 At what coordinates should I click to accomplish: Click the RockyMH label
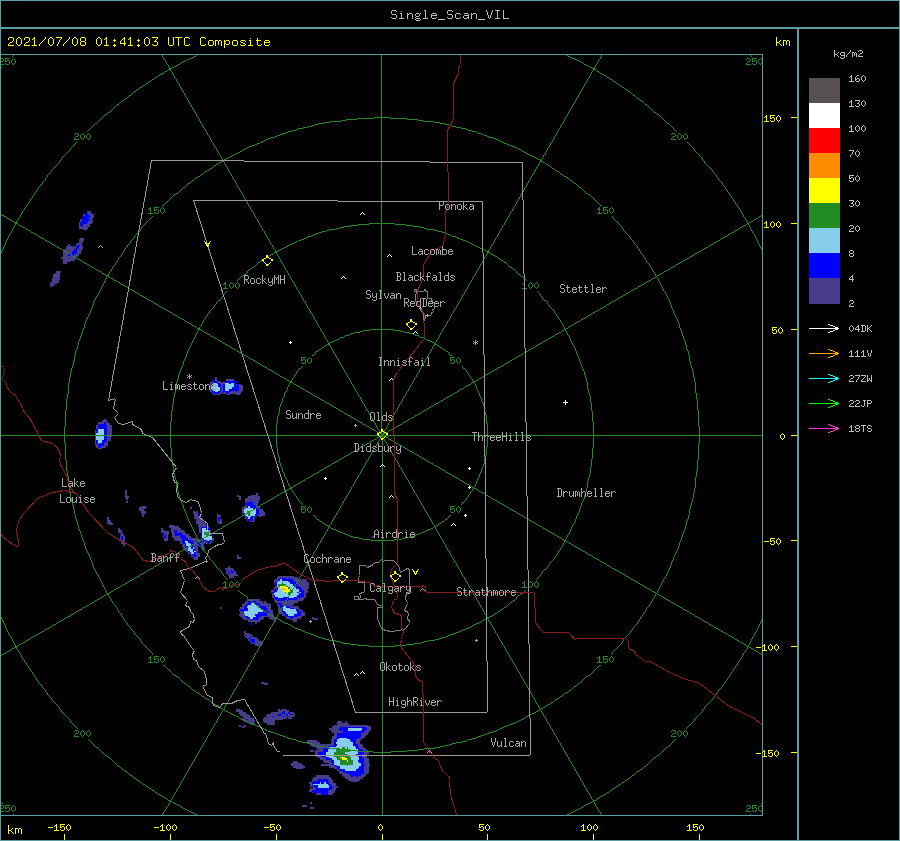[264, 280]
